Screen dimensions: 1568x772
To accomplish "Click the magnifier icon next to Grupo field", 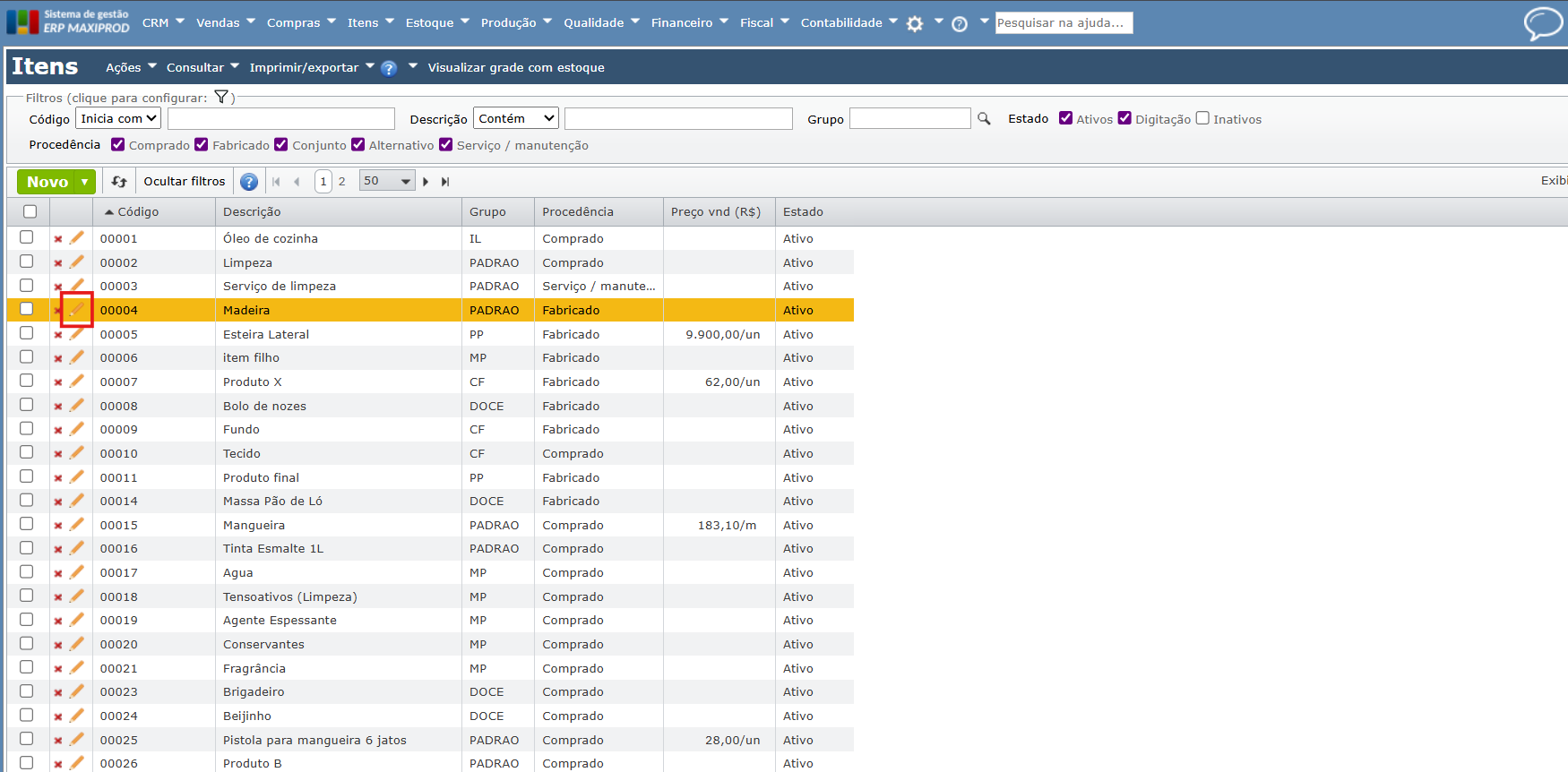I will (984, 119).
